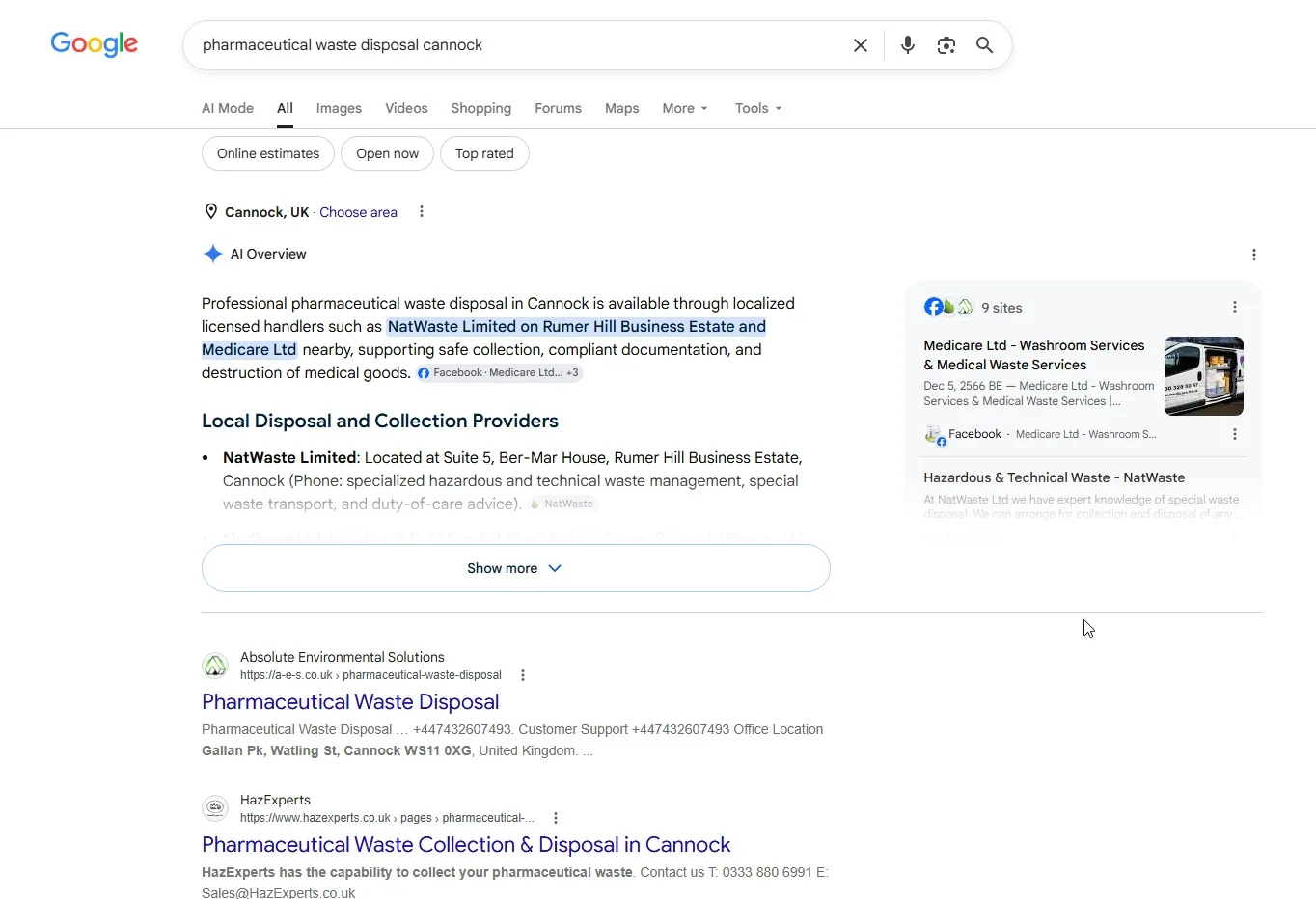Viewport: 1316px width, 899px height.
Task: Click the NatWaste citation chip
Action: 563,504
